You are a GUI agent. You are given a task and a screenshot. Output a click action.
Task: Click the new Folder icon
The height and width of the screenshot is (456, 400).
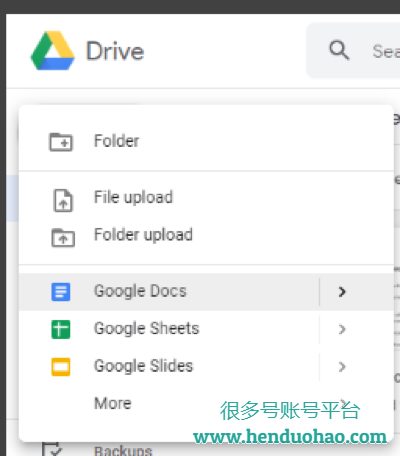61,142
